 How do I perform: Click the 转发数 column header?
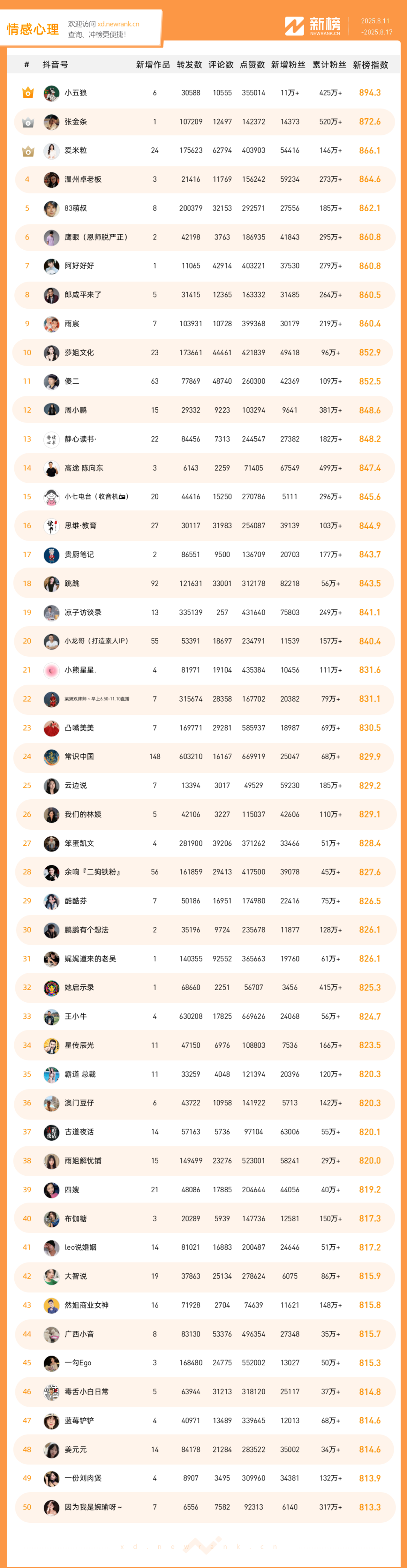(x=189, y=65)
